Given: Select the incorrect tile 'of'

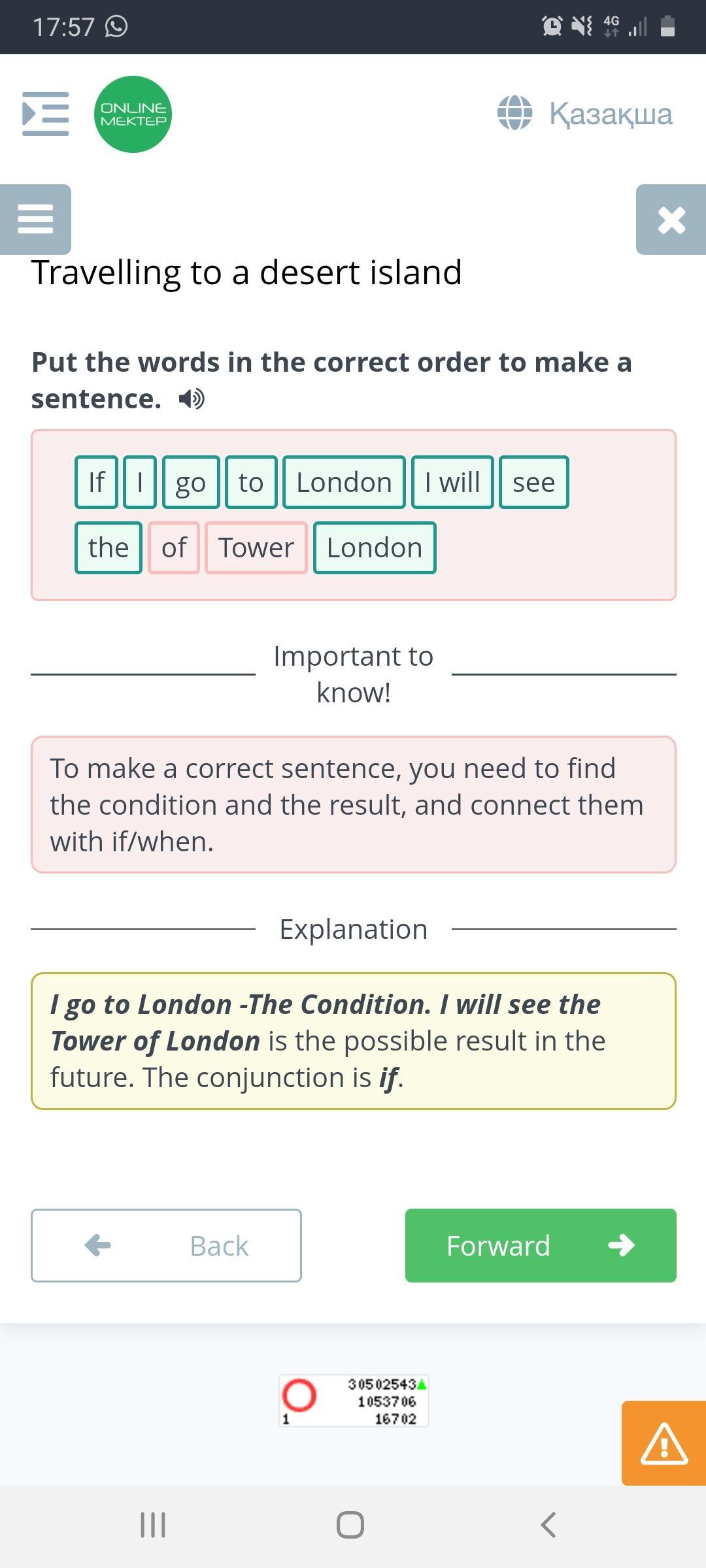Looking at the screenshot, I should [174, 547].
